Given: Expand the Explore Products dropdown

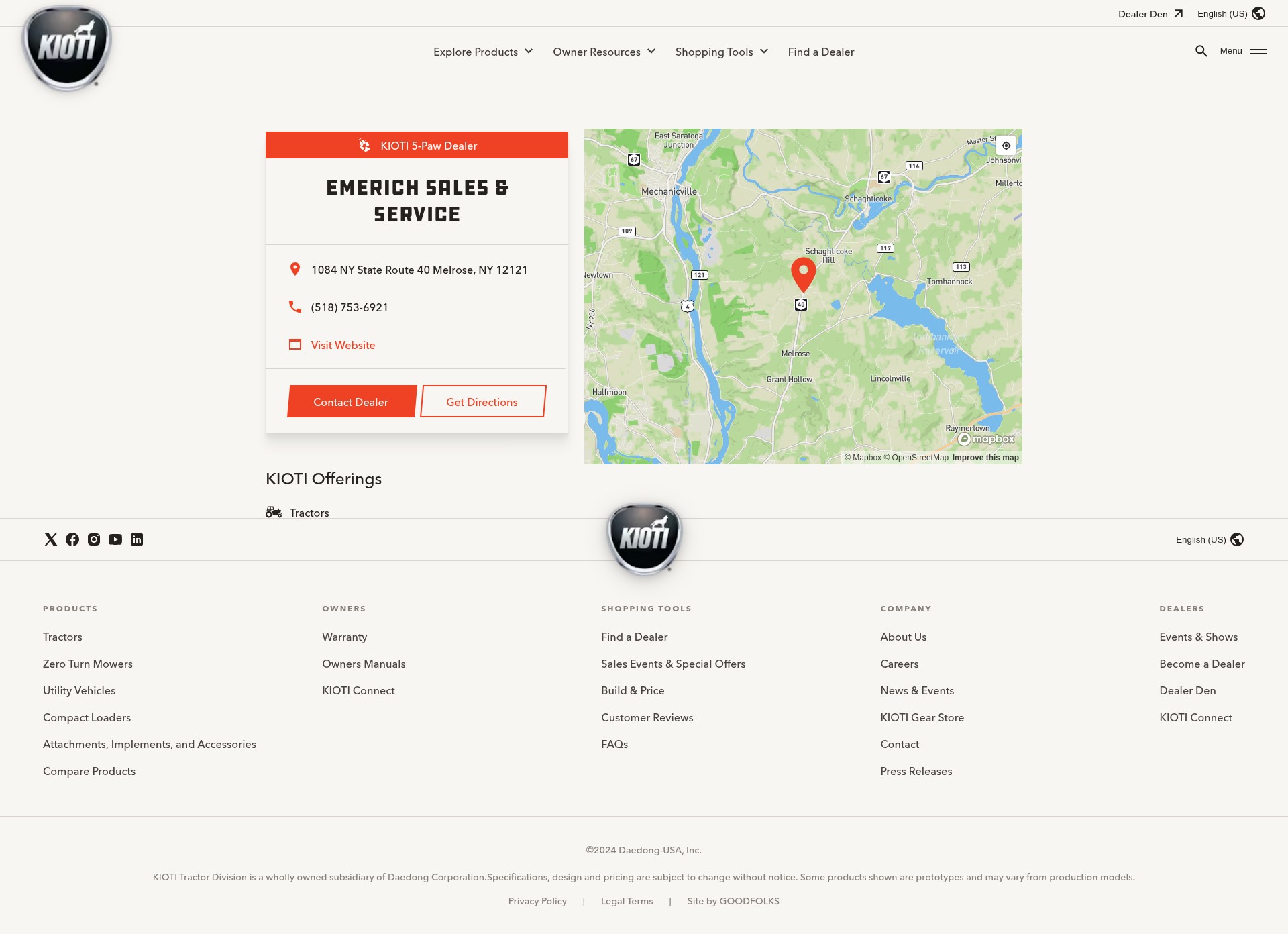Looking at the screenshot, I should pyautogui.click(x=483, y=52).
